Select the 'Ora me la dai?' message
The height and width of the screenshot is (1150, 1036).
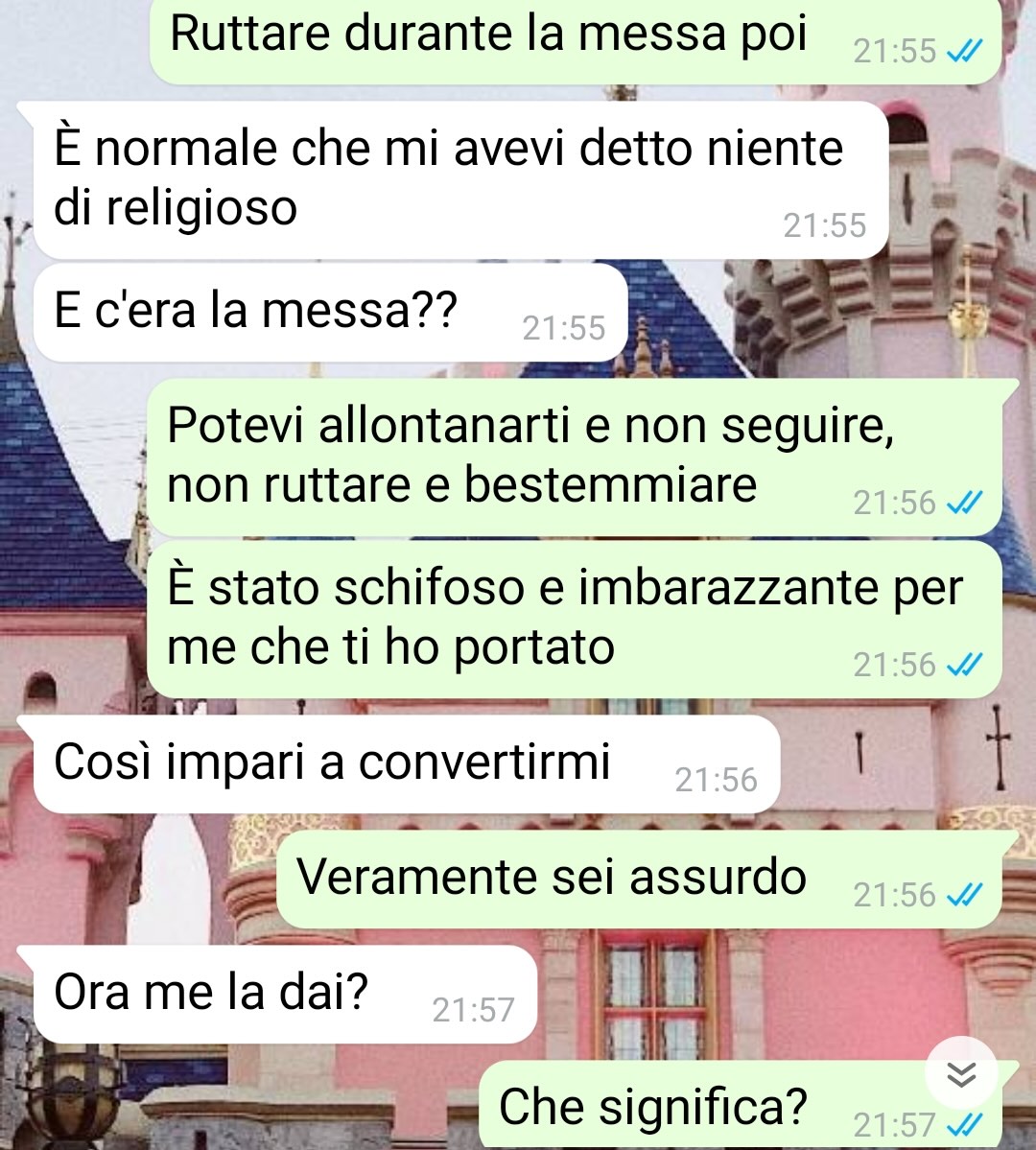point(286,994)
